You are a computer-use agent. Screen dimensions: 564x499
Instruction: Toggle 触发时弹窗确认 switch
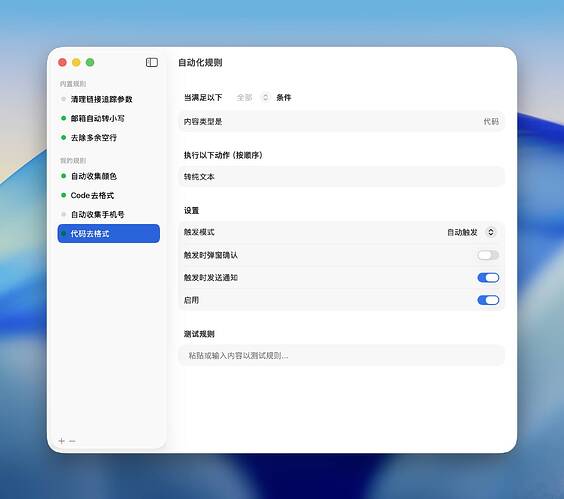(488, 255)
